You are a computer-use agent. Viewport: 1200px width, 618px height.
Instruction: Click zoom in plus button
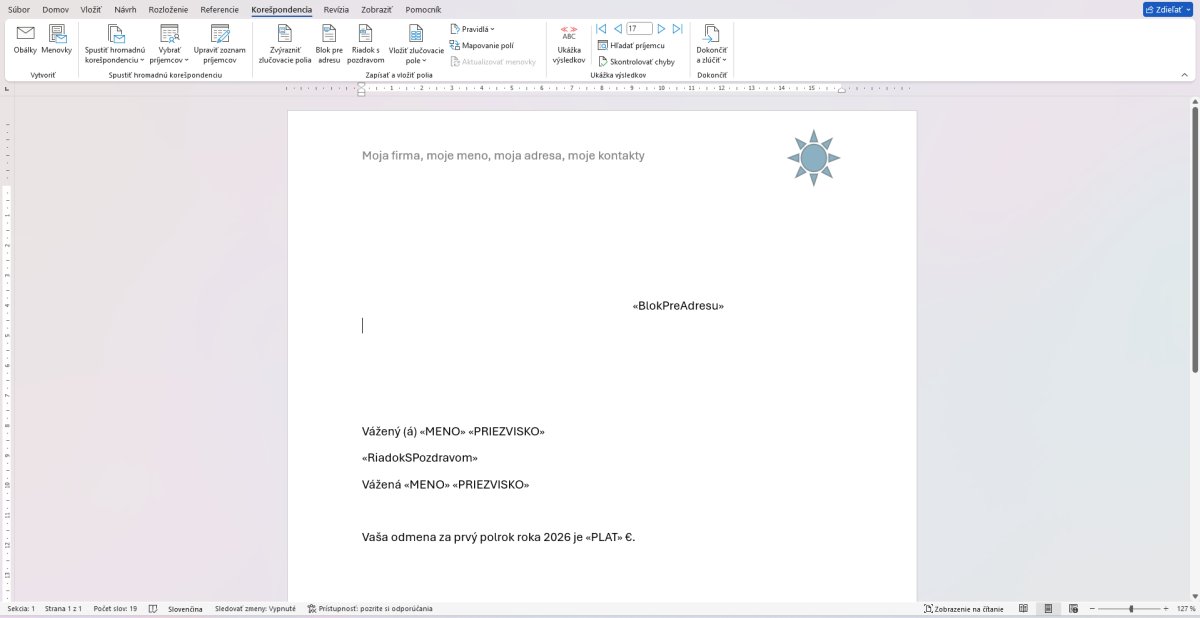[1166, 608]
